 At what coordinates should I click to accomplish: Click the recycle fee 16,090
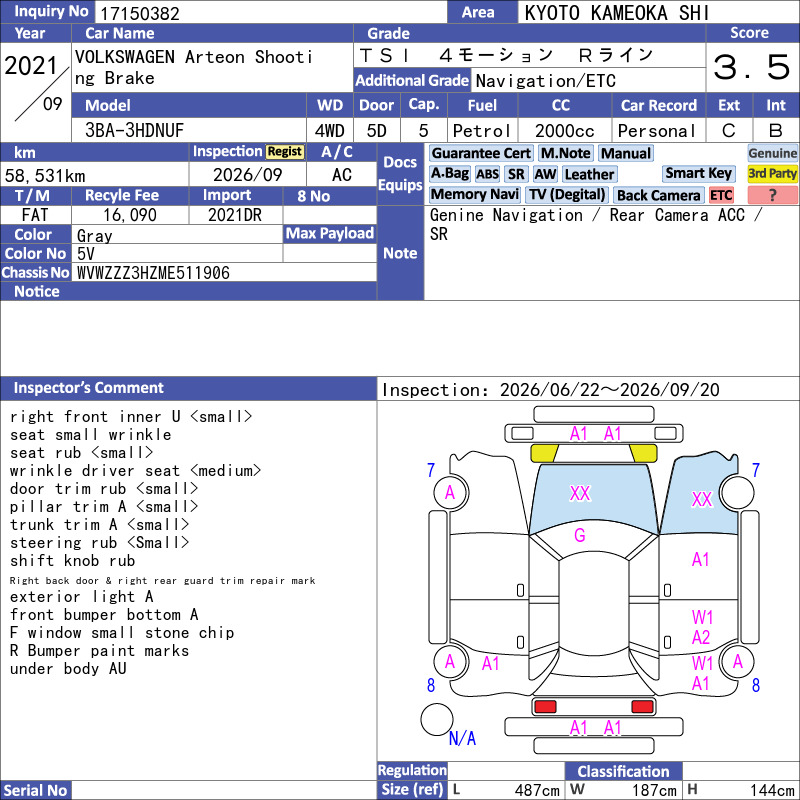[130, 215]
